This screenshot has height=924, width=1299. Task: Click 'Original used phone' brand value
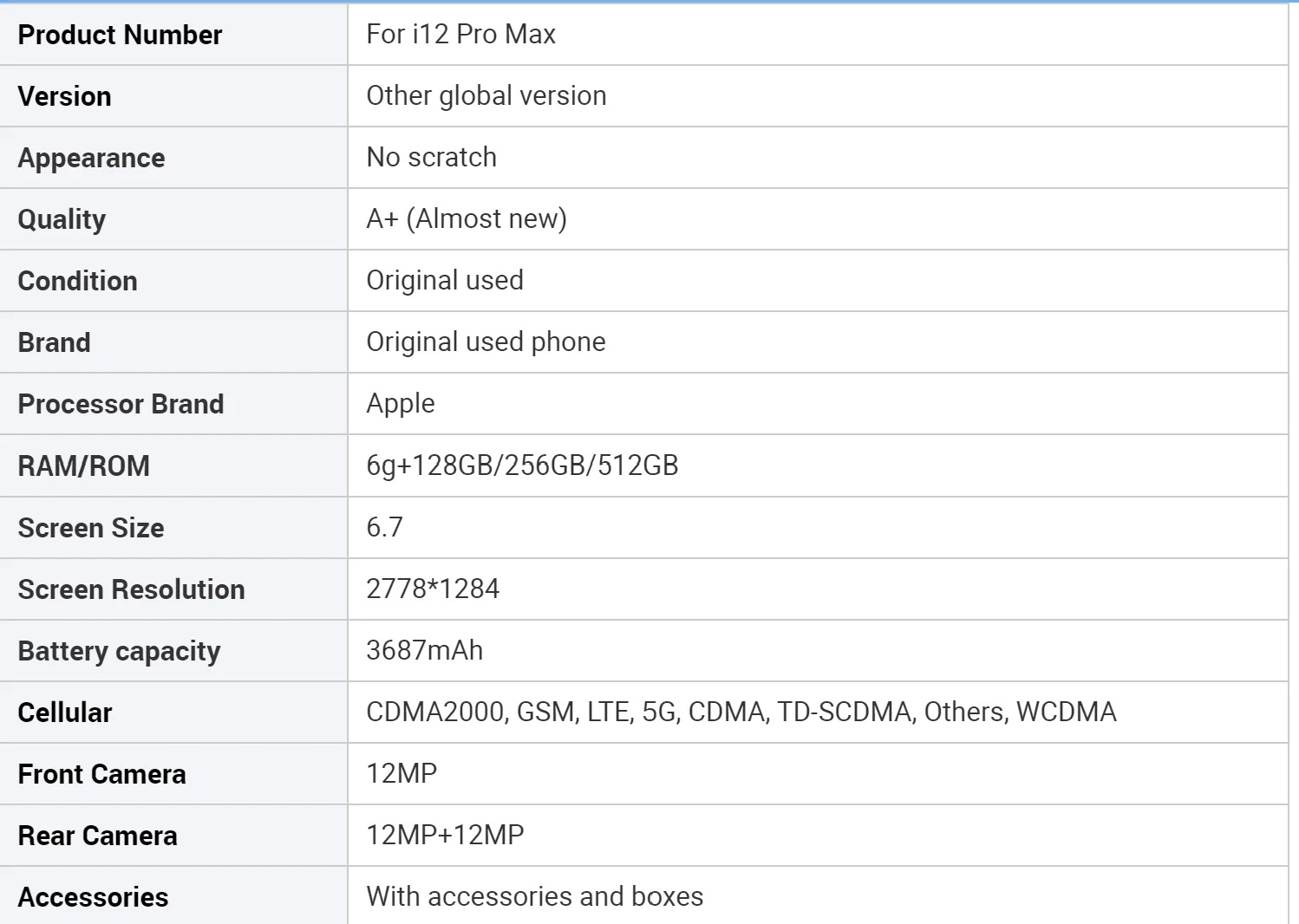tap(486, 342)
